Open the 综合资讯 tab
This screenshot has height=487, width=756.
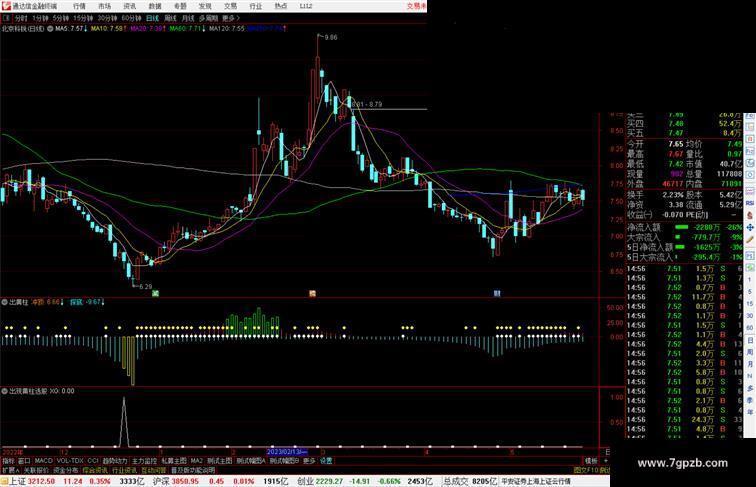[x=95, y=470]
